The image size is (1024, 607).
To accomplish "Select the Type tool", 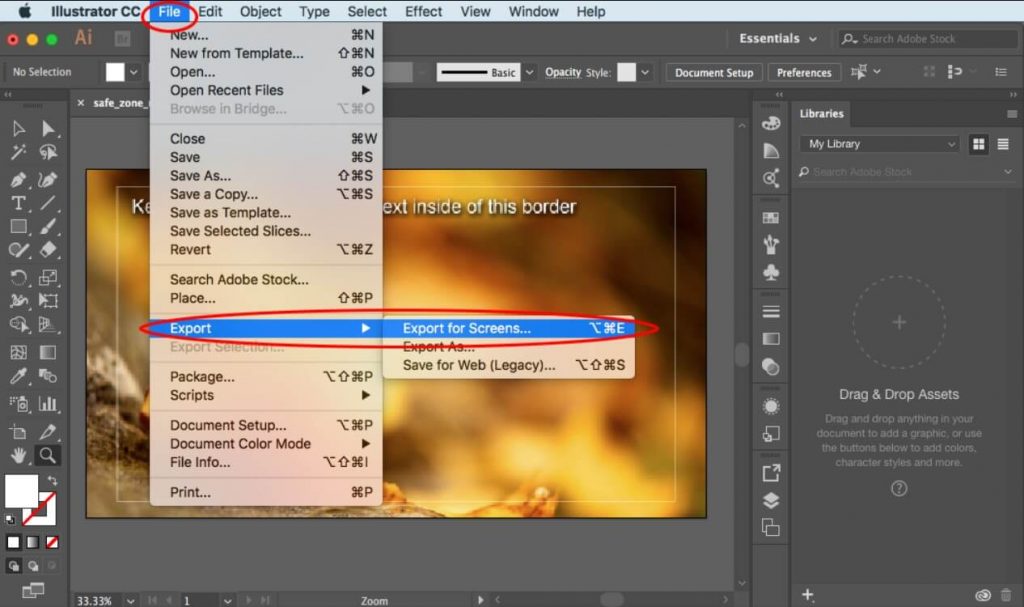I will [18, 203].
